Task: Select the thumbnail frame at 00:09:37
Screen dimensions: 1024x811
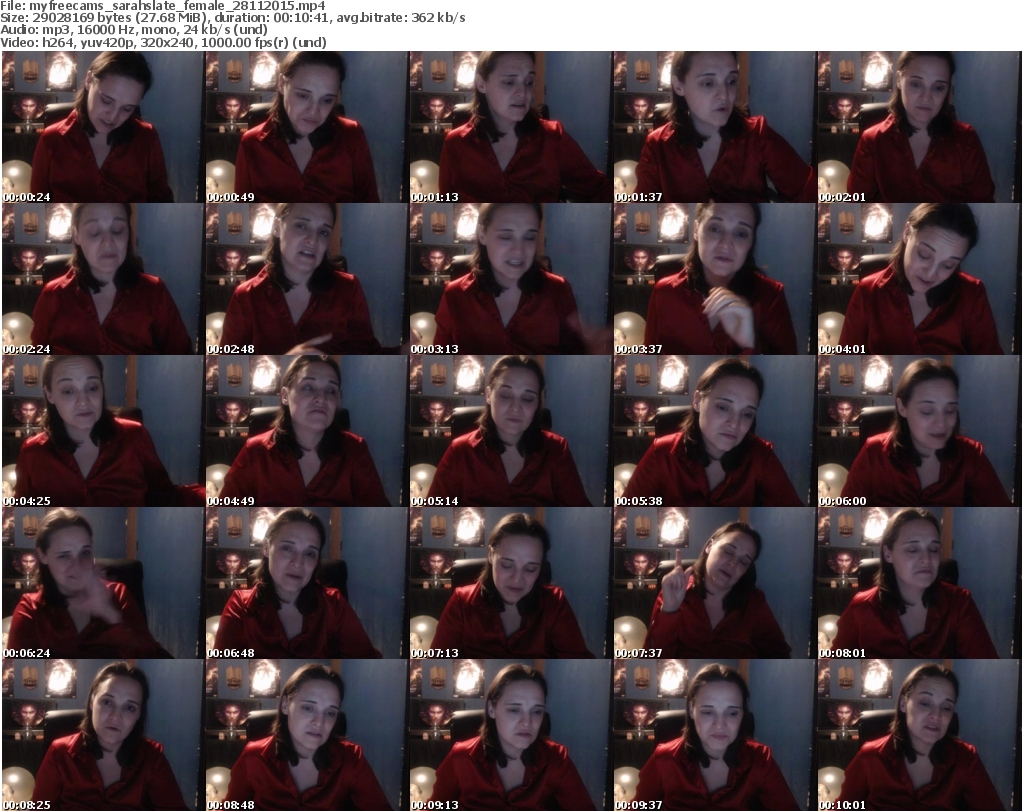Action: click(715, 735)
